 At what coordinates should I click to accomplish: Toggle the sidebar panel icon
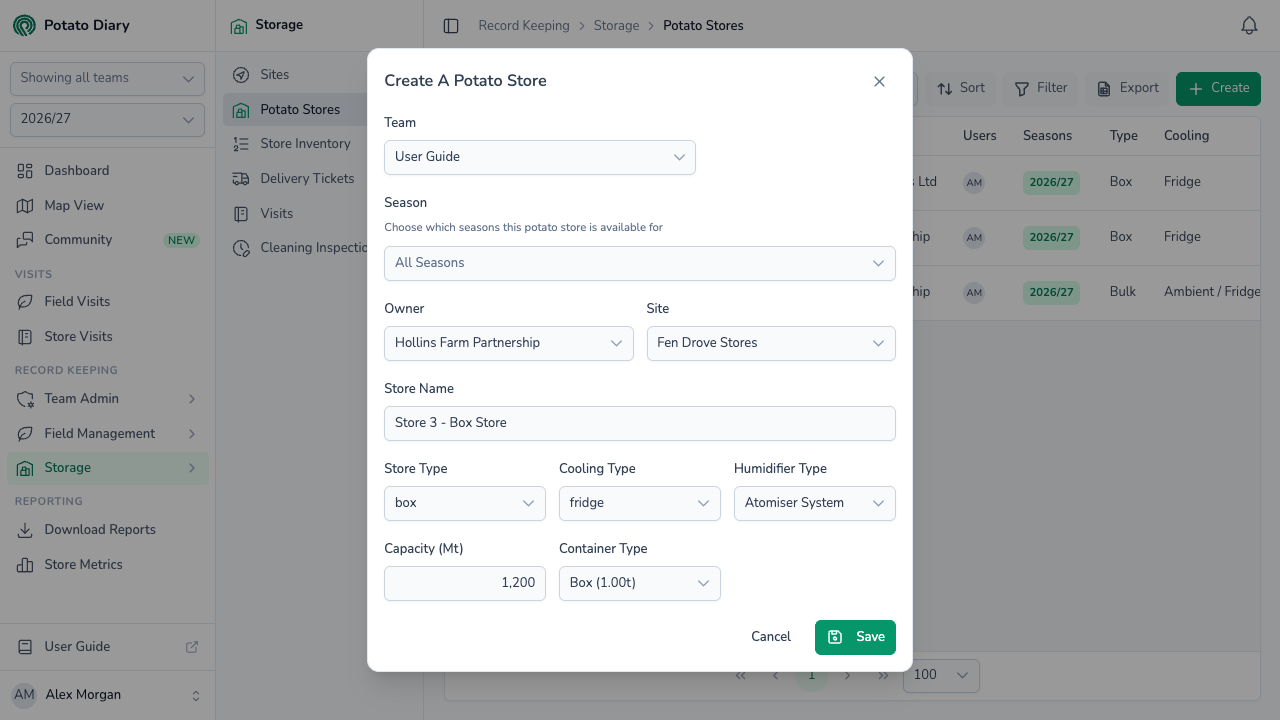click(x=451, y=26)
